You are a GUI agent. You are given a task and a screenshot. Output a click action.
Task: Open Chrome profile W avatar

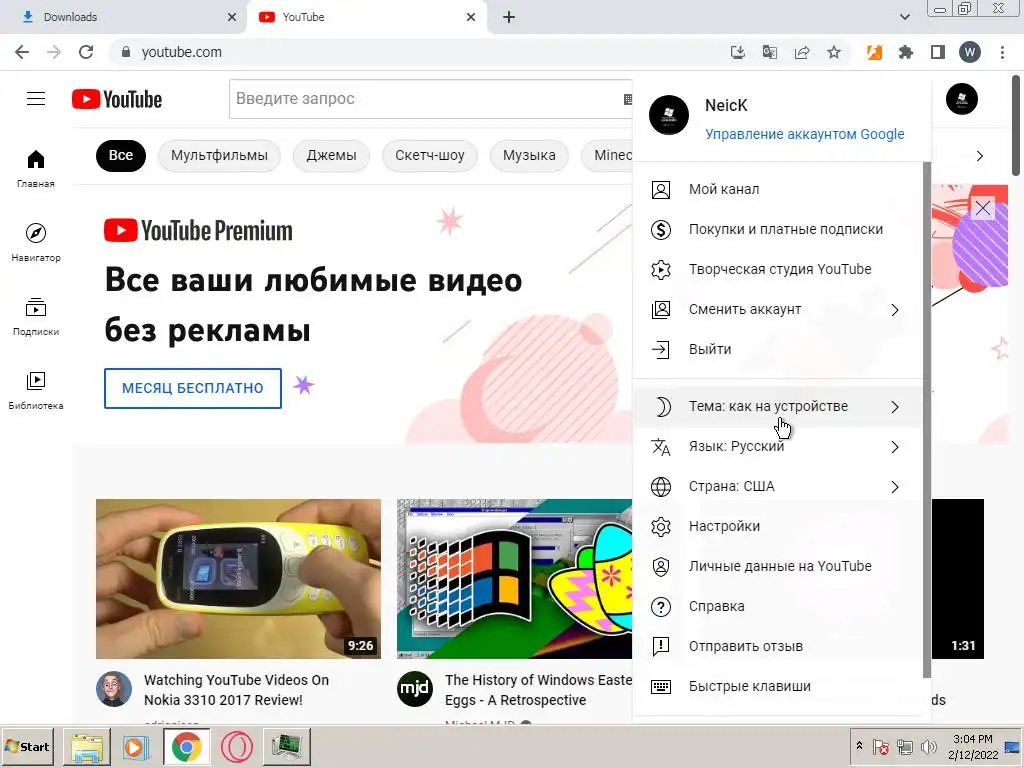[970, 52]
